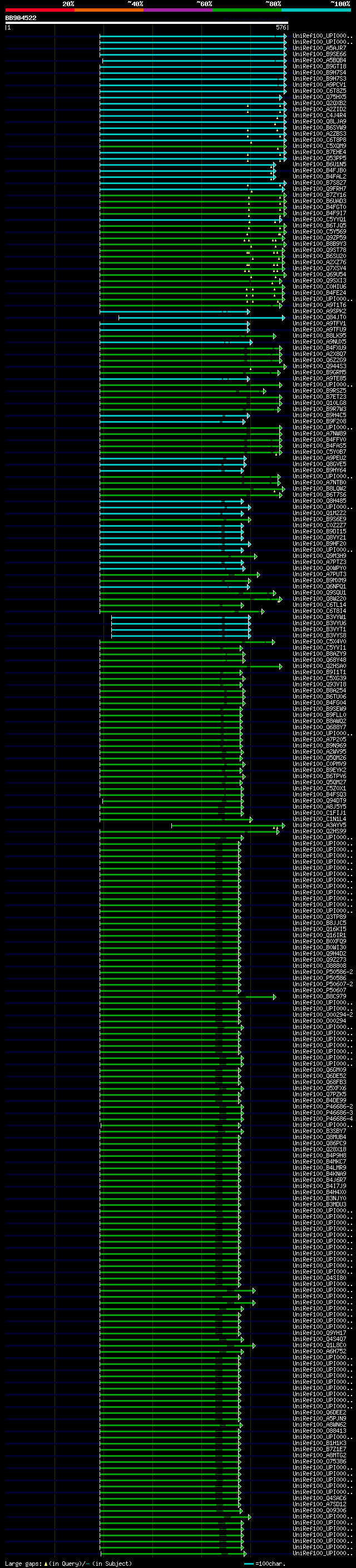
Task: Click the cyan ~100% identity legend segment
Action: 316,10
